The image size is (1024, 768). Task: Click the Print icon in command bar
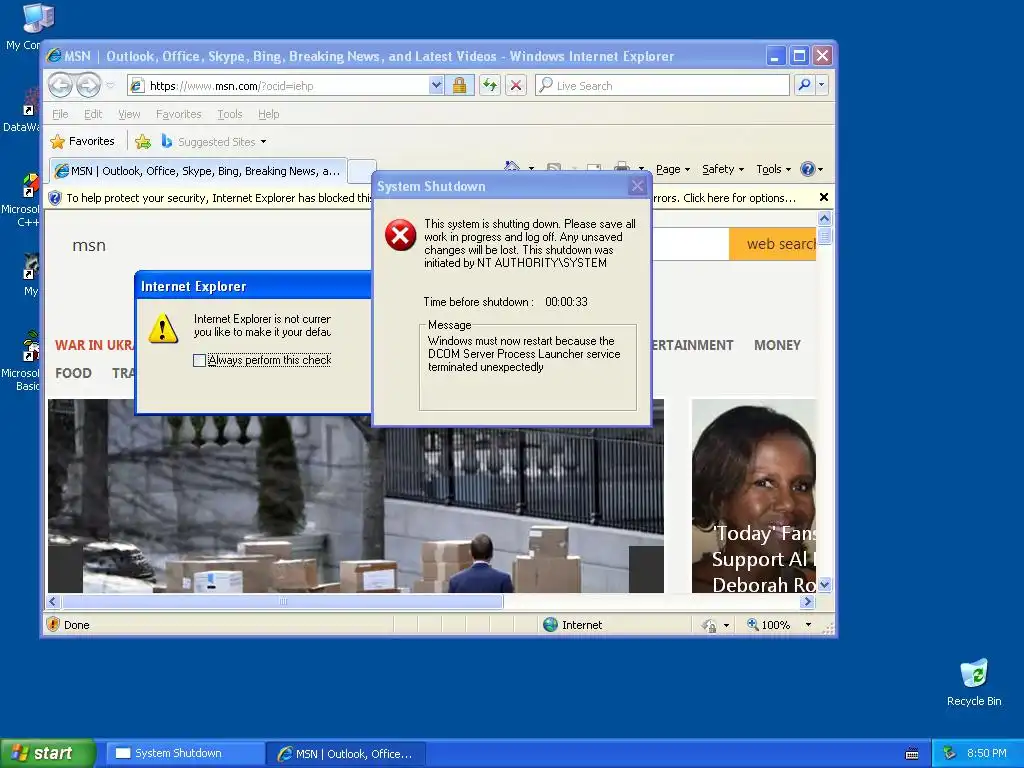pyautogui.click(x=622, y=166)
